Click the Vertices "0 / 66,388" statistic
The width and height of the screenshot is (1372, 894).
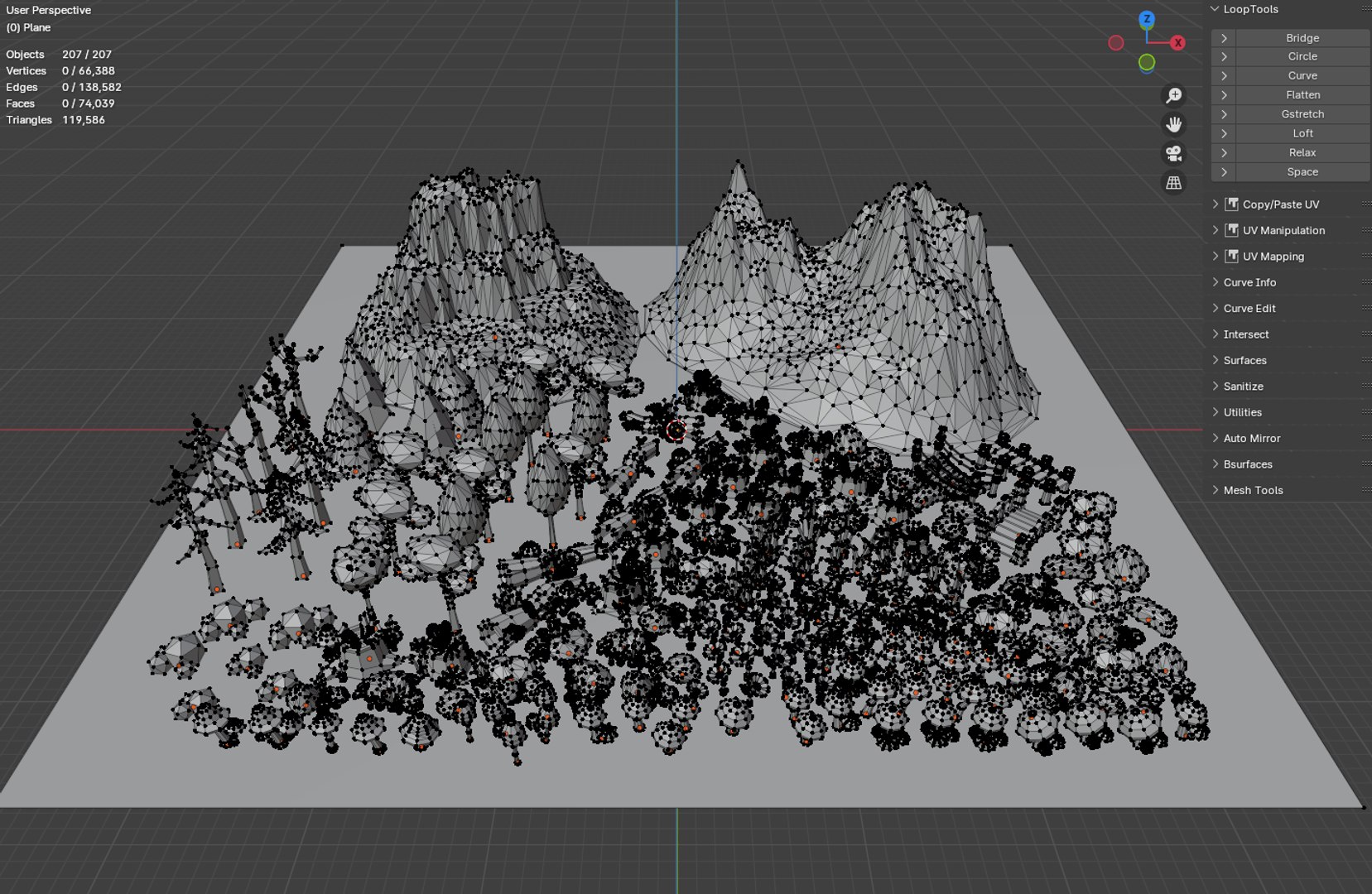(89, 71)
